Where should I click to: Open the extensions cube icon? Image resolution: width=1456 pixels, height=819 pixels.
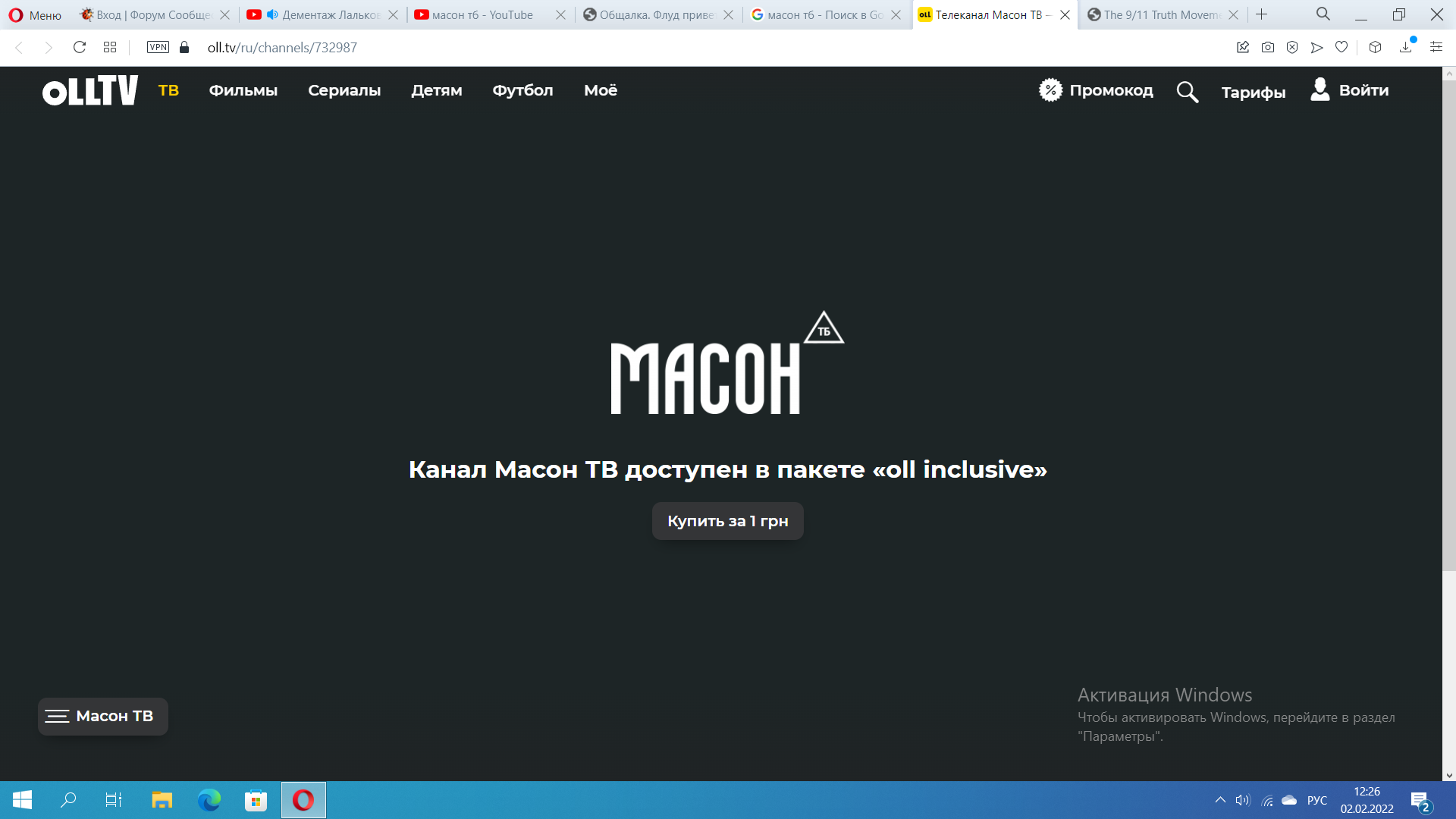click(1376, 48)
